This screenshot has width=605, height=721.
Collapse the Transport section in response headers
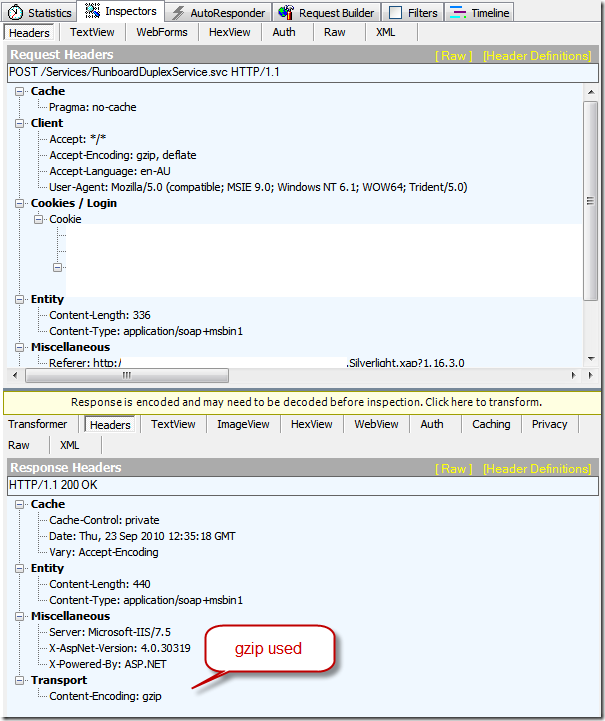click(x=20, y=680)
